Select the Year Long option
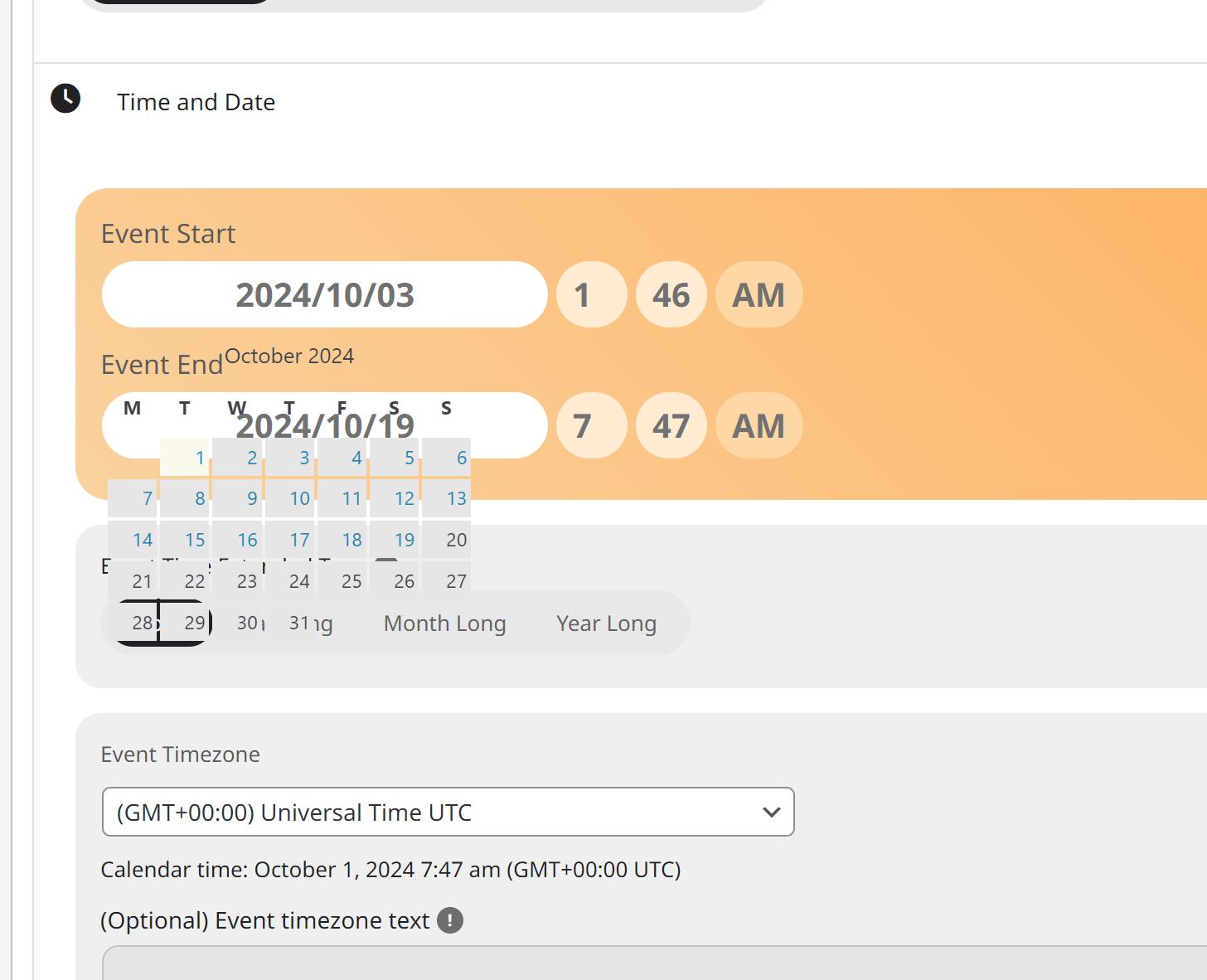 point(607,623)
